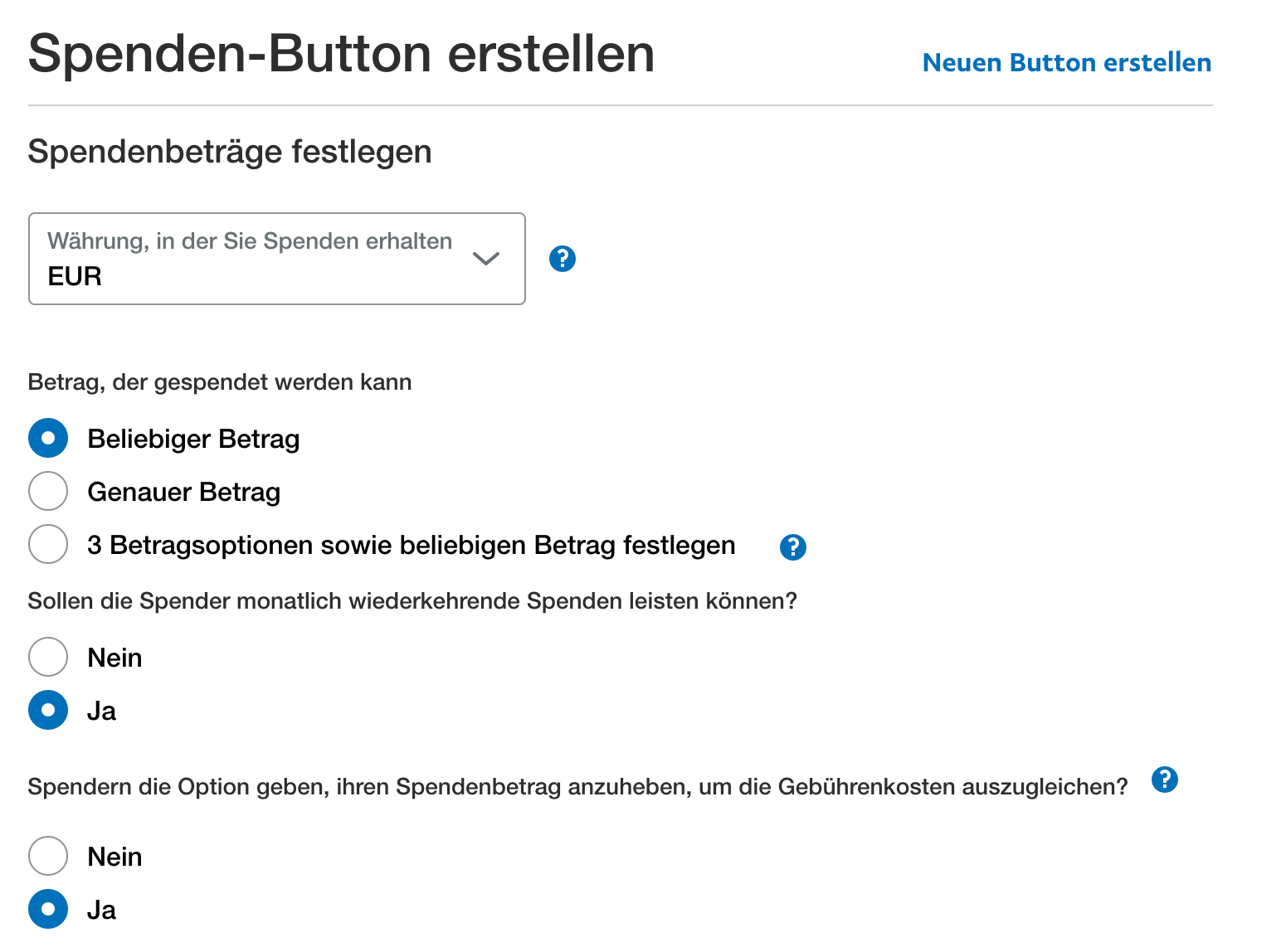Click the 'Betrag, der gespendet werden kann' label
Image resolution: width=1286 pixels, height=952 pixels.
pos(220,382)
